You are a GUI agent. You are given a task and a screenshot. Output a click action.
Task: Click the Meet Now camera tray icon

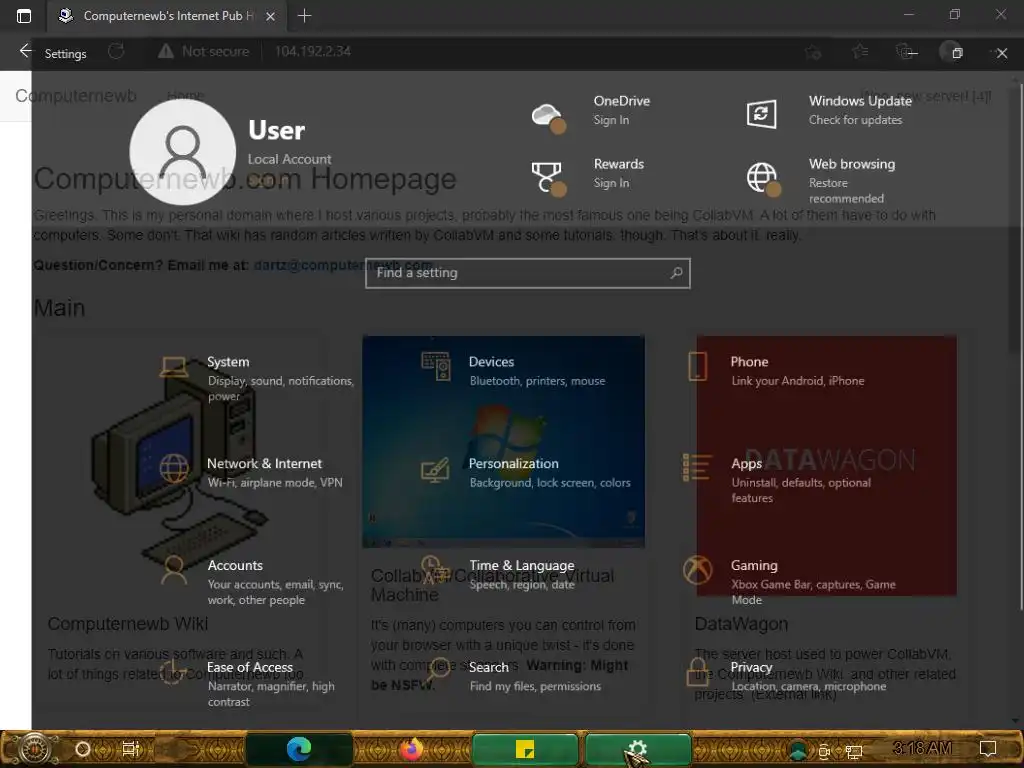(824, 752)
